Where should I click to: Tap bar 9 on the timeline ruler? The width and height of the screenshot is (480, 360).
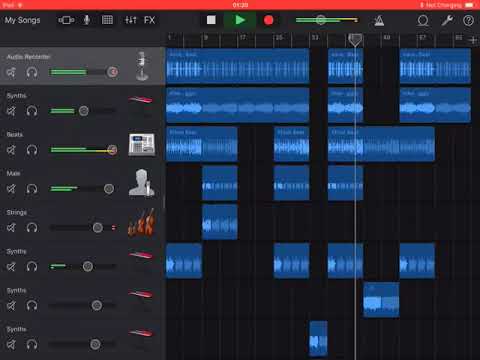point(206,37)
